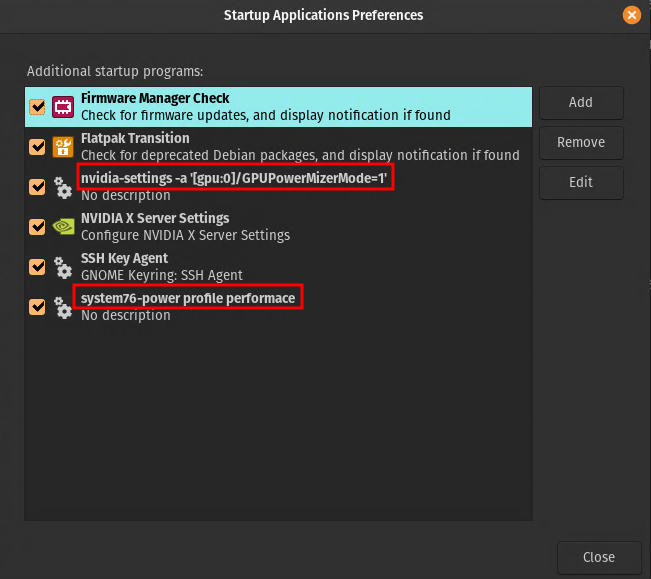Uncheck the Firmware Manager Check checkbox
Screen dimensions: 651x579
tap(37, 107)
